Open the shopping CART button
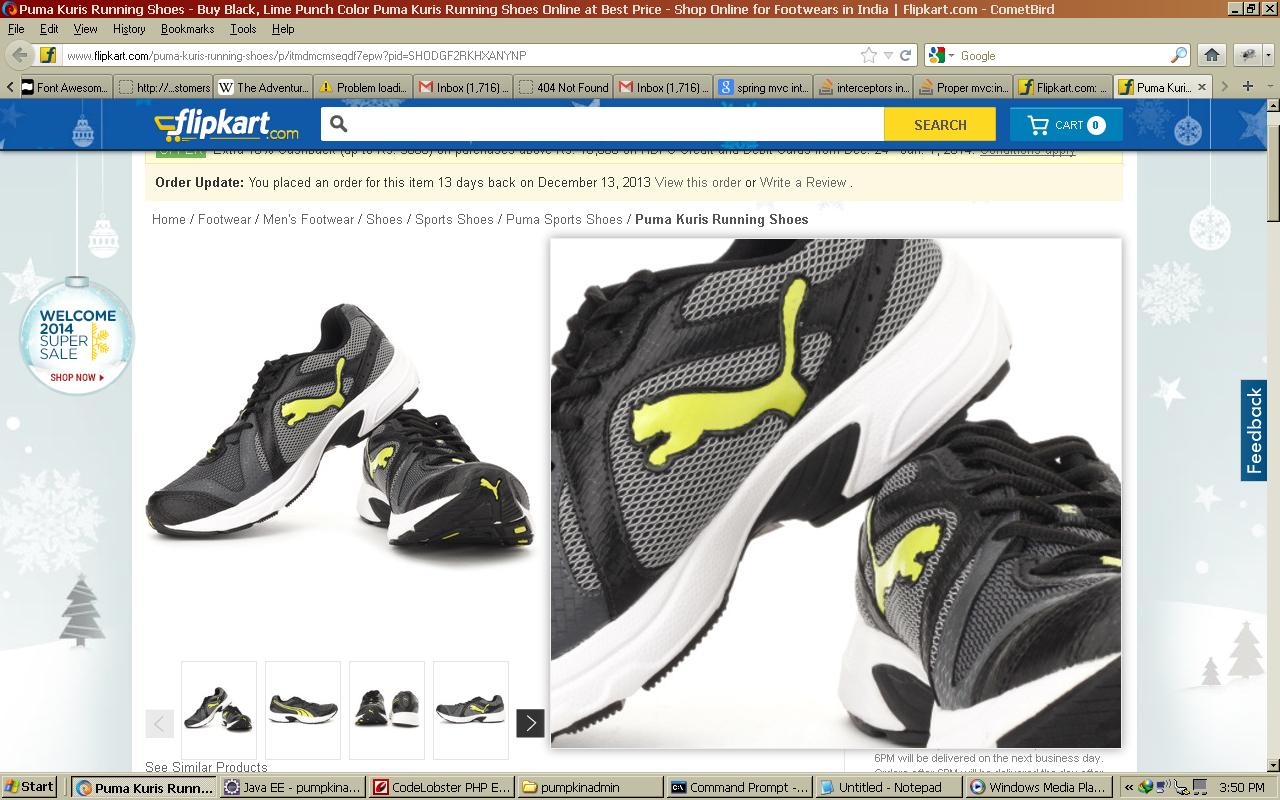 [x=1066, y=125]
